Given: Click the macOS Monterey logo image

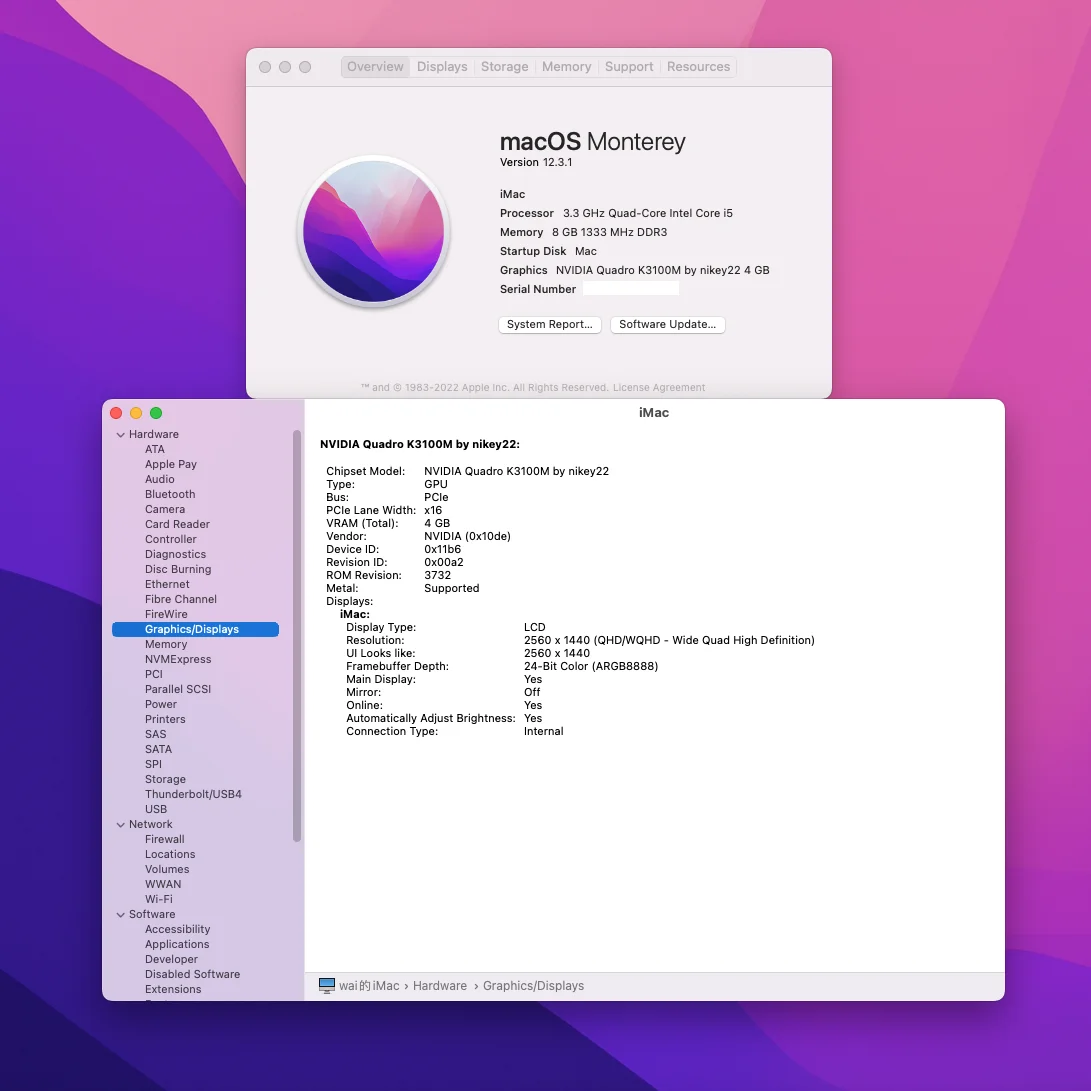Looking at the screenshot, I should tap(374, 232).
